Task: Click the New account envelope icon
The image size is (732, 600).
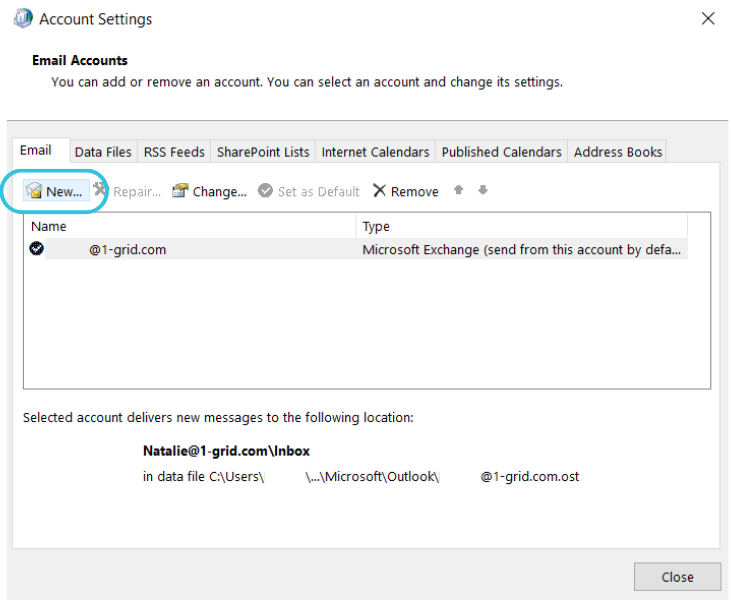Action: [x=34, y=191]
